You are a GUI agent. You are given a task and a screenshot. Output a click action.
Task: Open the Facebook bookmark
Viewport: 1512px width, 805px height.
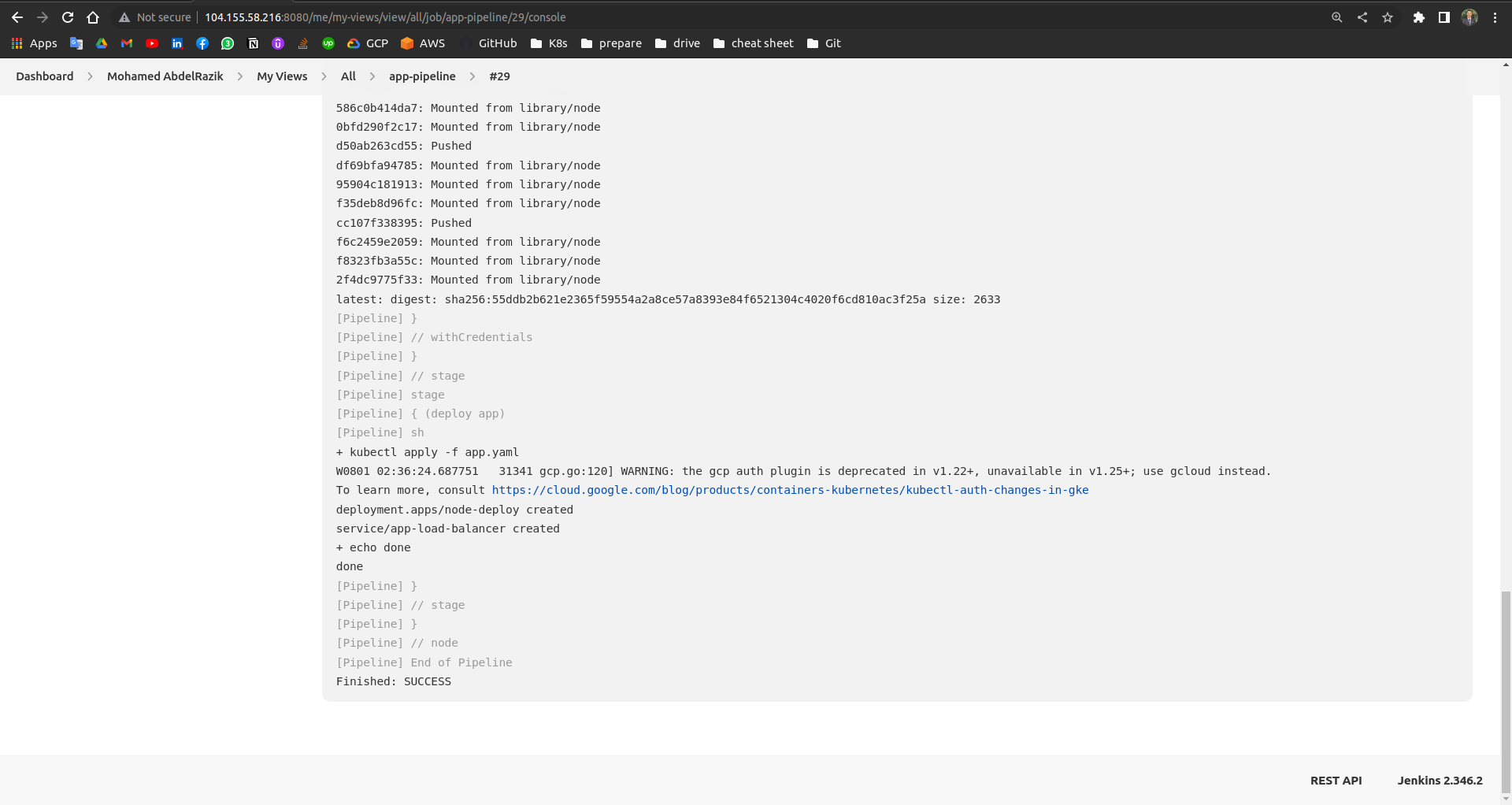(202, 43)
